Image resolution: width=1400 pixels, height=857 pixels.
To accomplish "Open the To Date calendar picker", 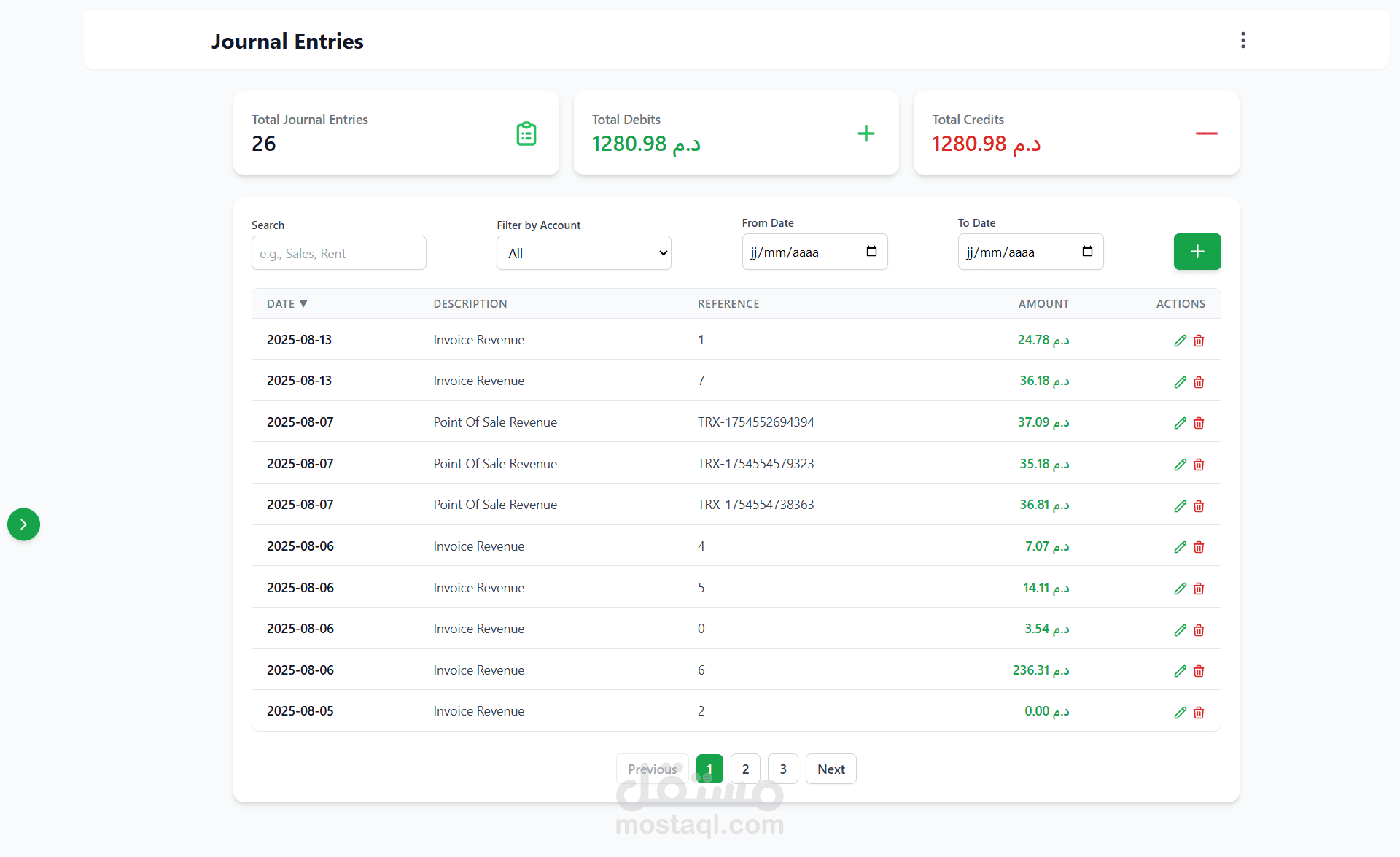I will click(x=1087, y=252).
